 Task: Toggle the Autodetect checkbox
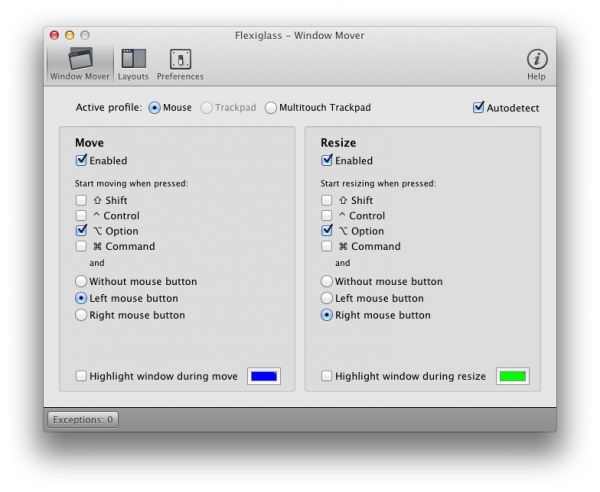coord(478,108)
